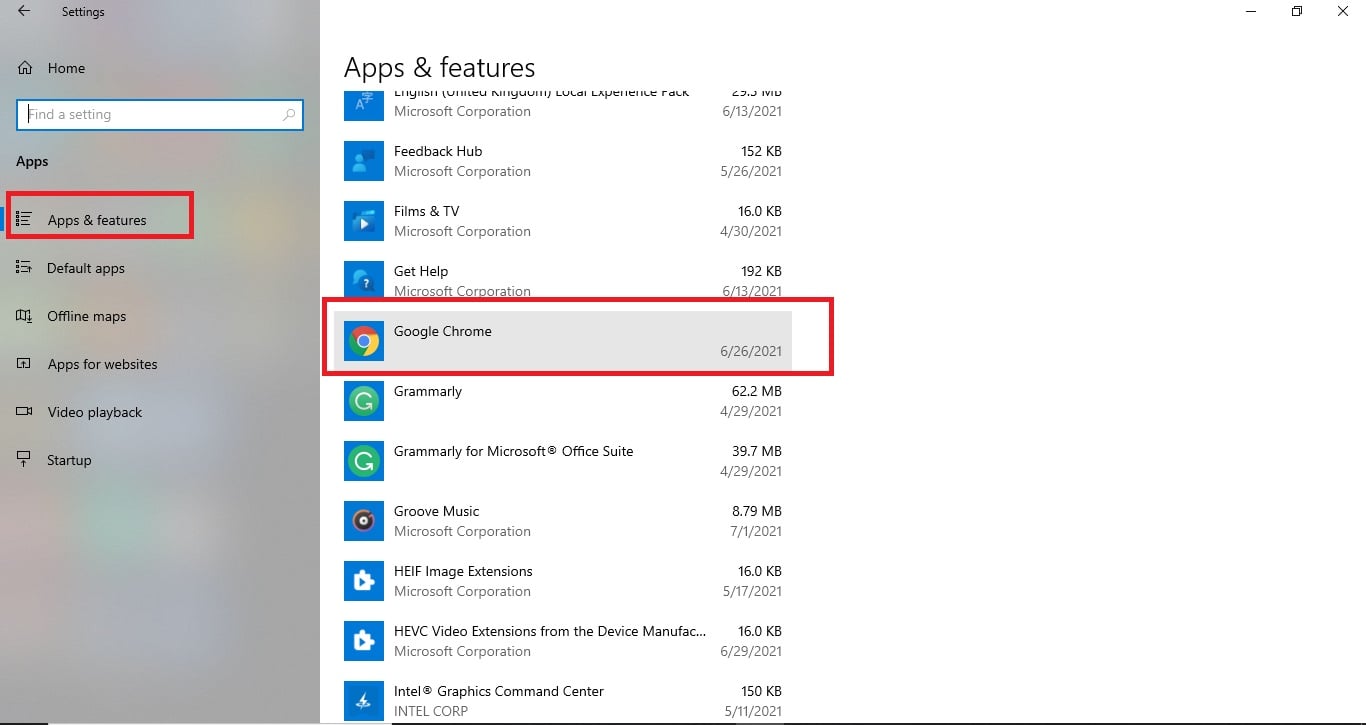Click the 8.79 MB Groove Music size

coord(757,511)
